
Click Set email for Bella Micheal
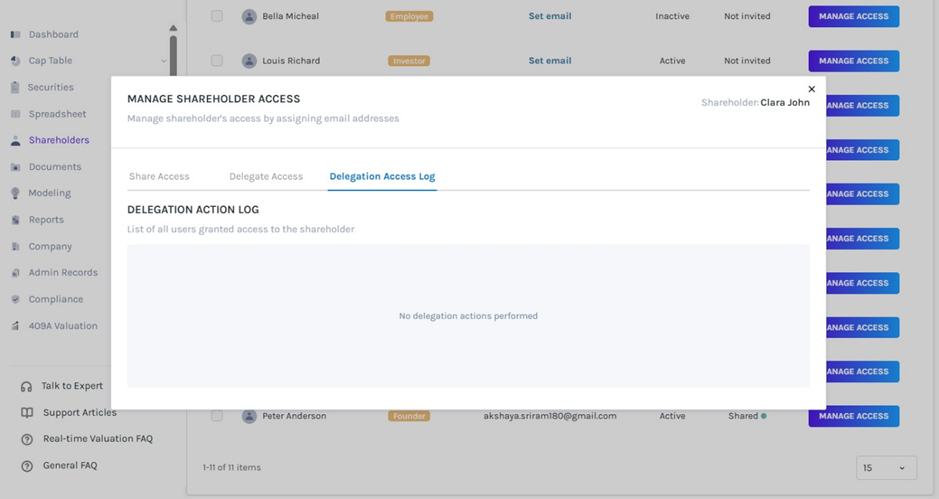coord(550,16)
